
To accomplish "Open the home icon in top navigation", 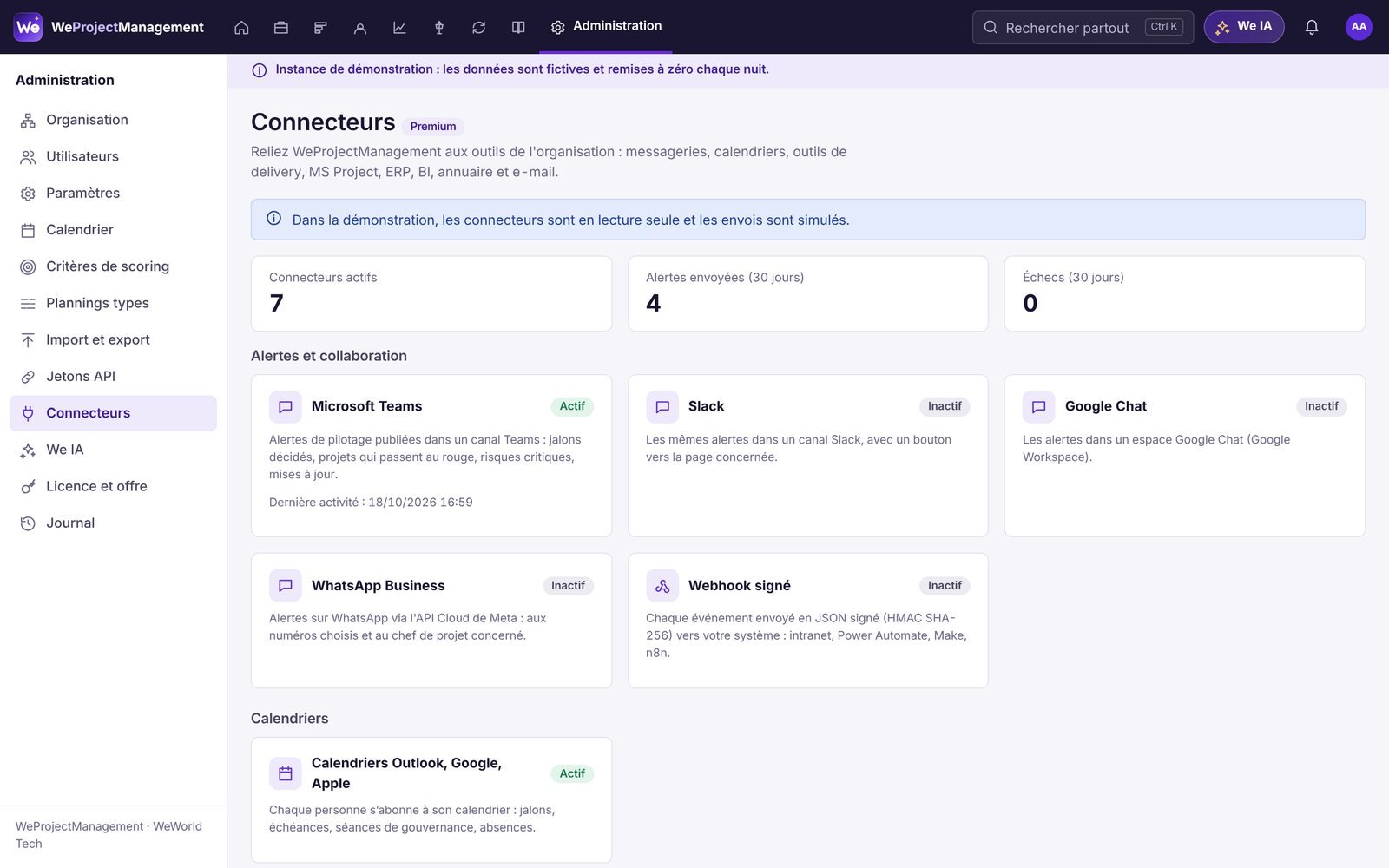I will pos(241,28).
